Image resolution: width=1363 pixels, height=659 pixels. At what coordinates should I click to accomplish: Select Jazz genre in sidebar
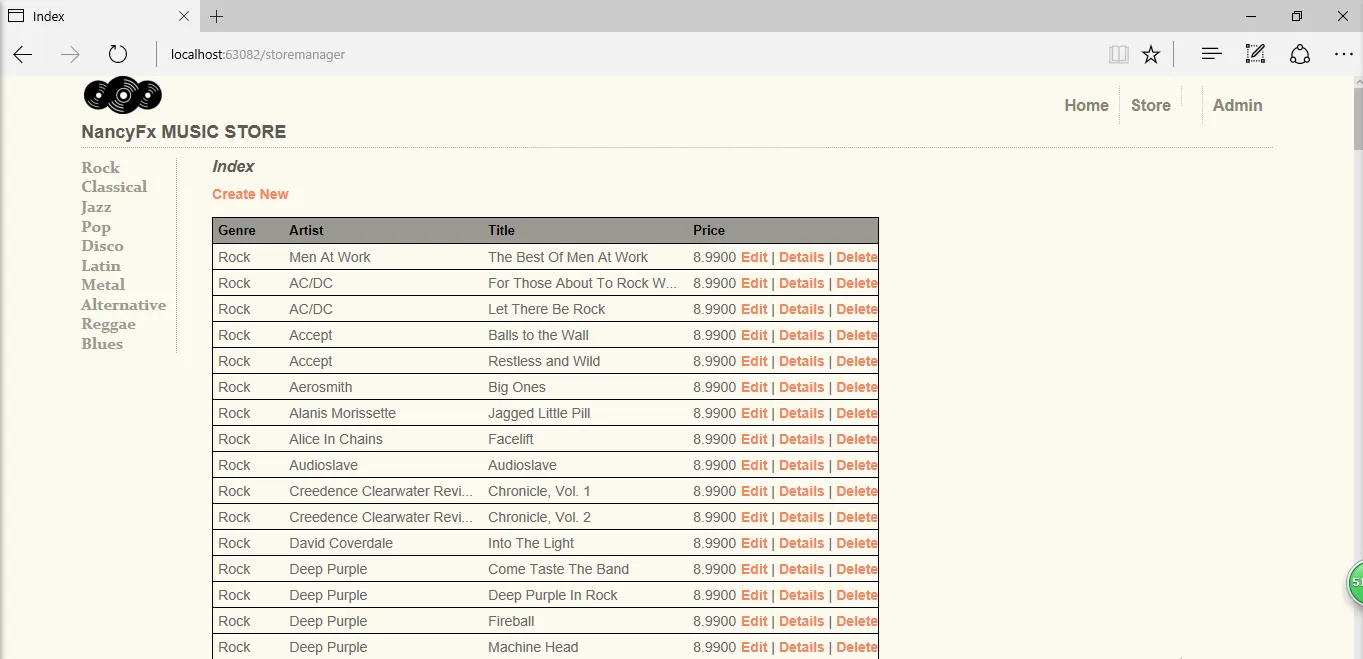click(x=96, y=207)
